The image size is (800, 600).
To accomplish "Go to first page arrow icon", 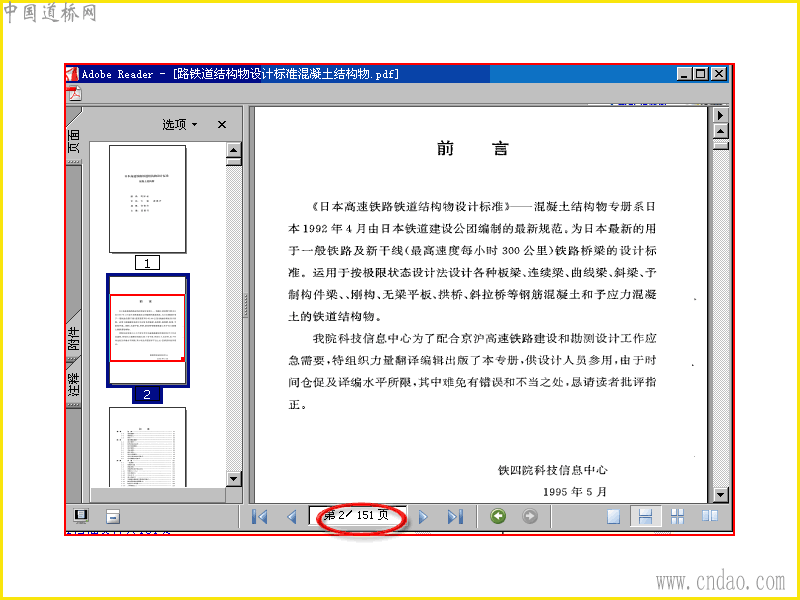I will (259, 517).
